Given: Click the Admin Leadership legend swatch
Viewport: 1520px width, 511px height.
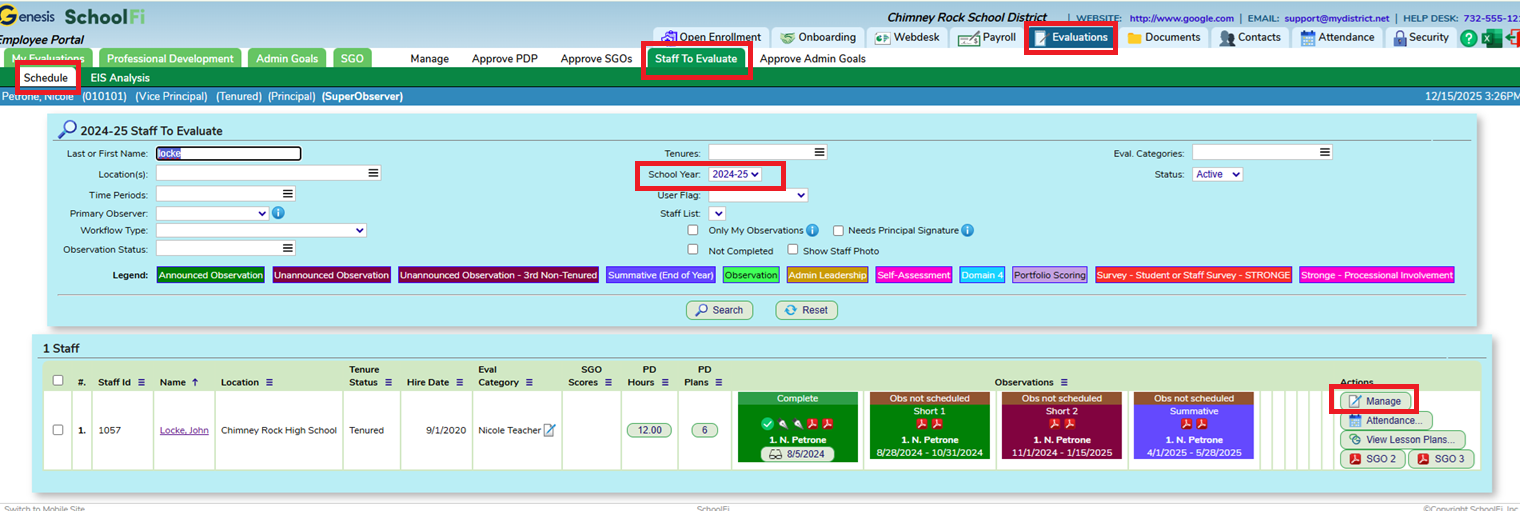Looking at the screenshot, I should pos(827,275).
